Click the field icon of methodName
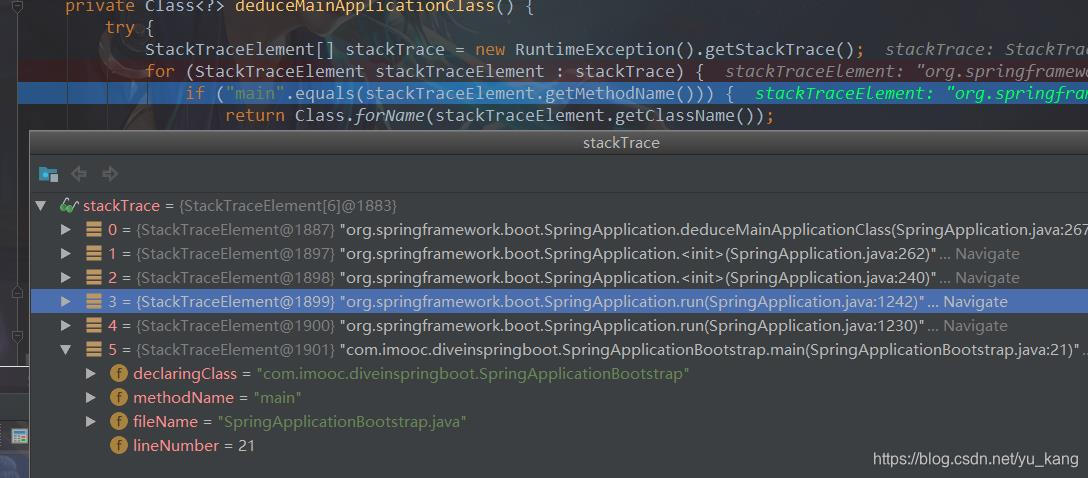 119,398
